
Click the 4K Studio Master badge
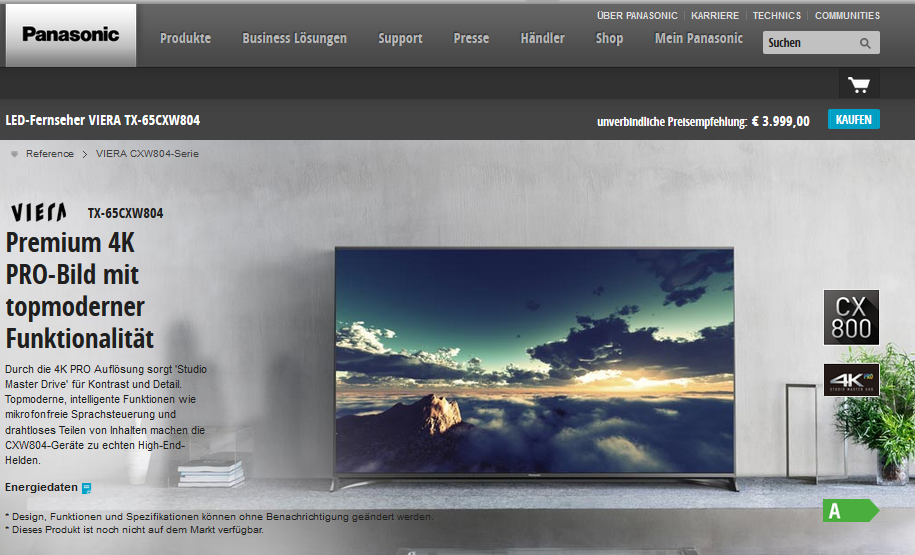coord(851,380)
